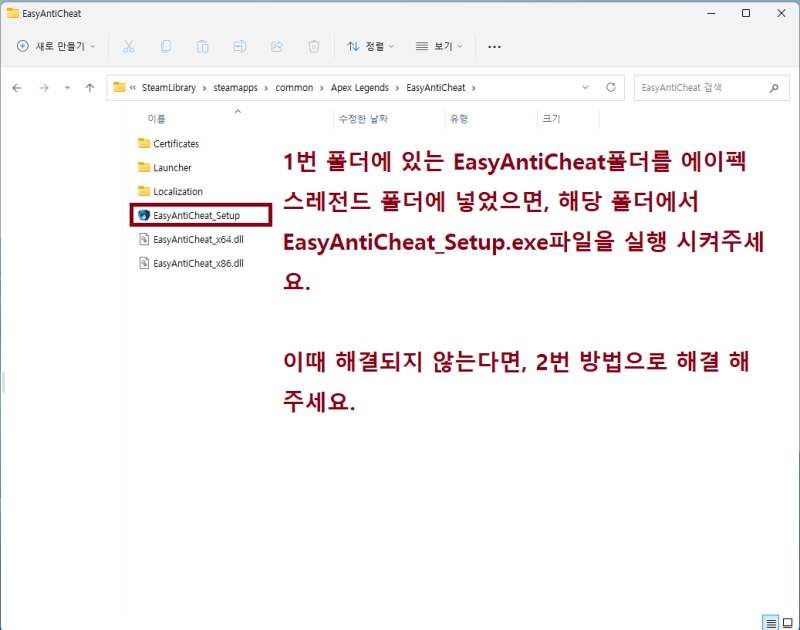Go back with the left arrow
The image size is (800, 630).
[x=17, y=88]
